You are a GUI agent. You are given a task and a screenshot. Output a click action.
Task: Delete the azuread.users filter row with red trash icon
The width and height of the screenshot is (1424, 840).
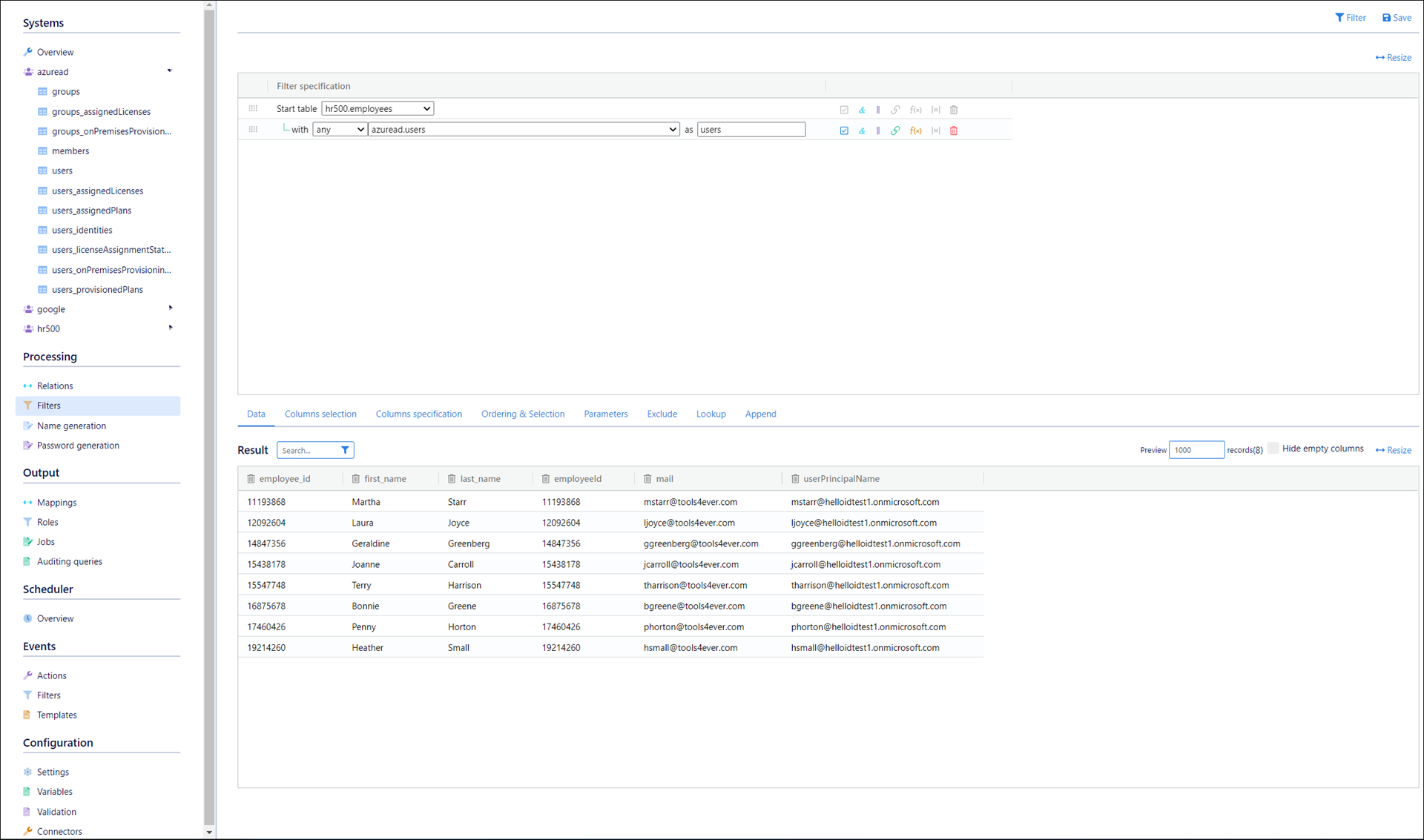coord(954,130)
